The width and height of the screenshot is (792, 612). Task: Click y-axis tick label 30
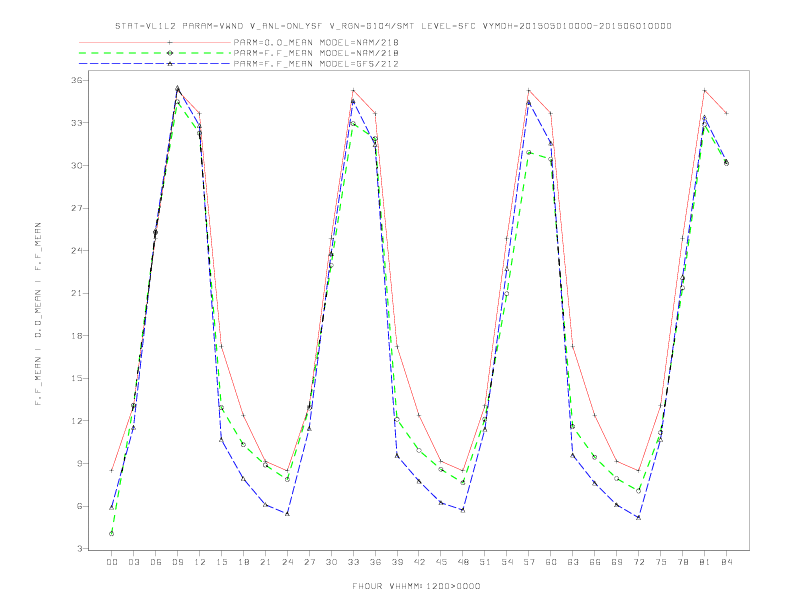pyautogui.click(x=76, y=166)
